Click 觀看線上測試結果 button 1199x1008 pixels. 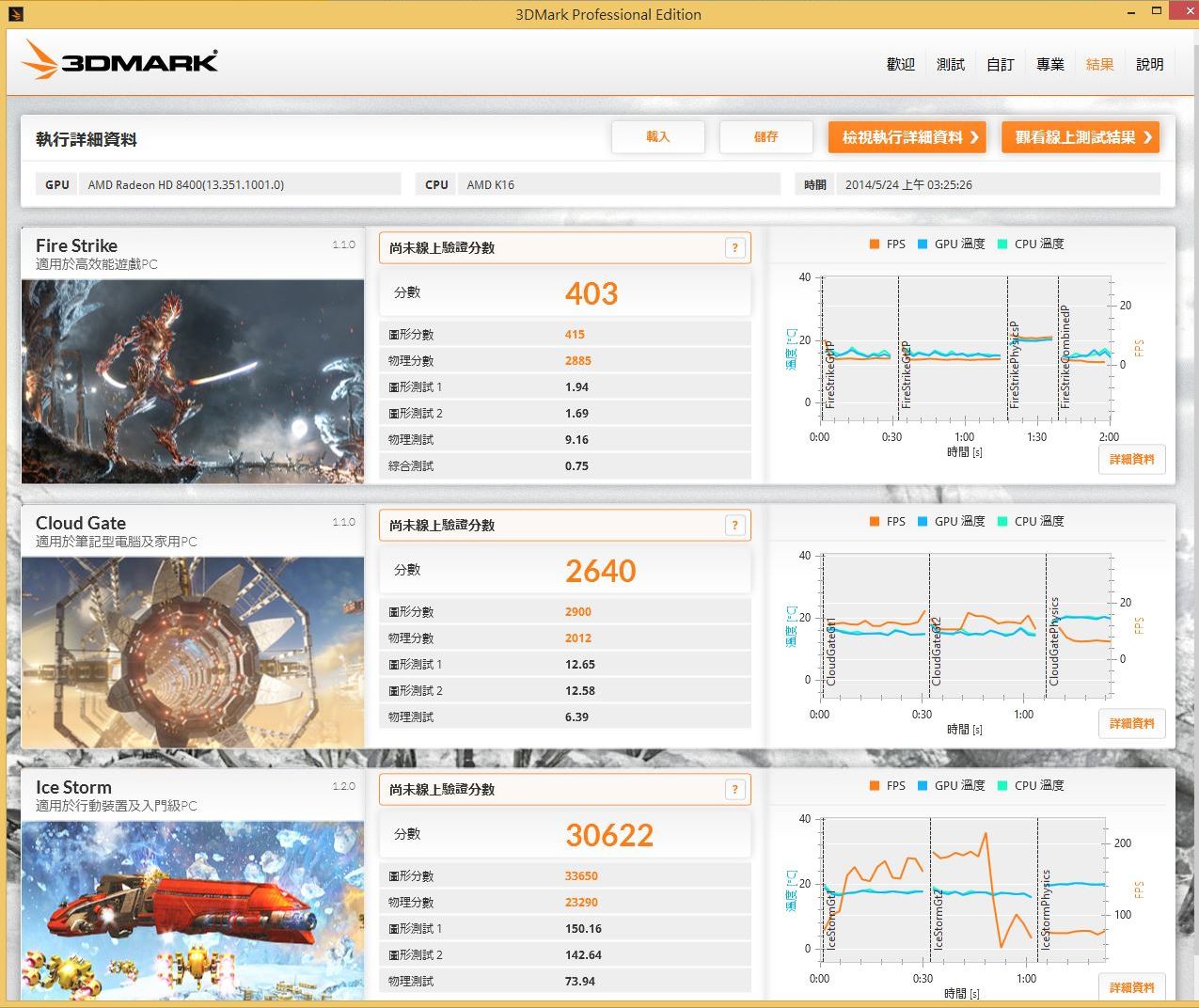tap(1081, 137)
